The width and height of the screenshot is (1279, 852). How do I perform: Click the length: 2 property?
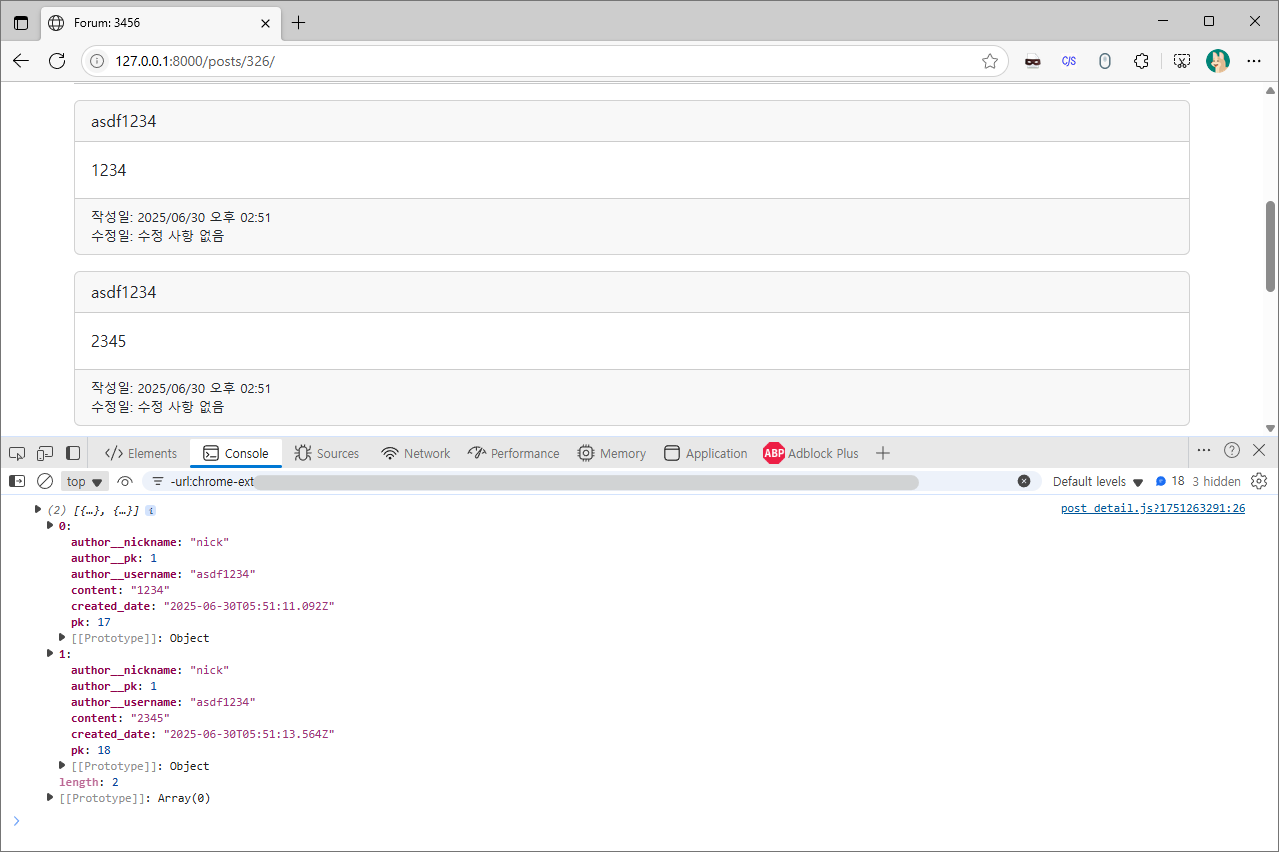click(89, 782)
